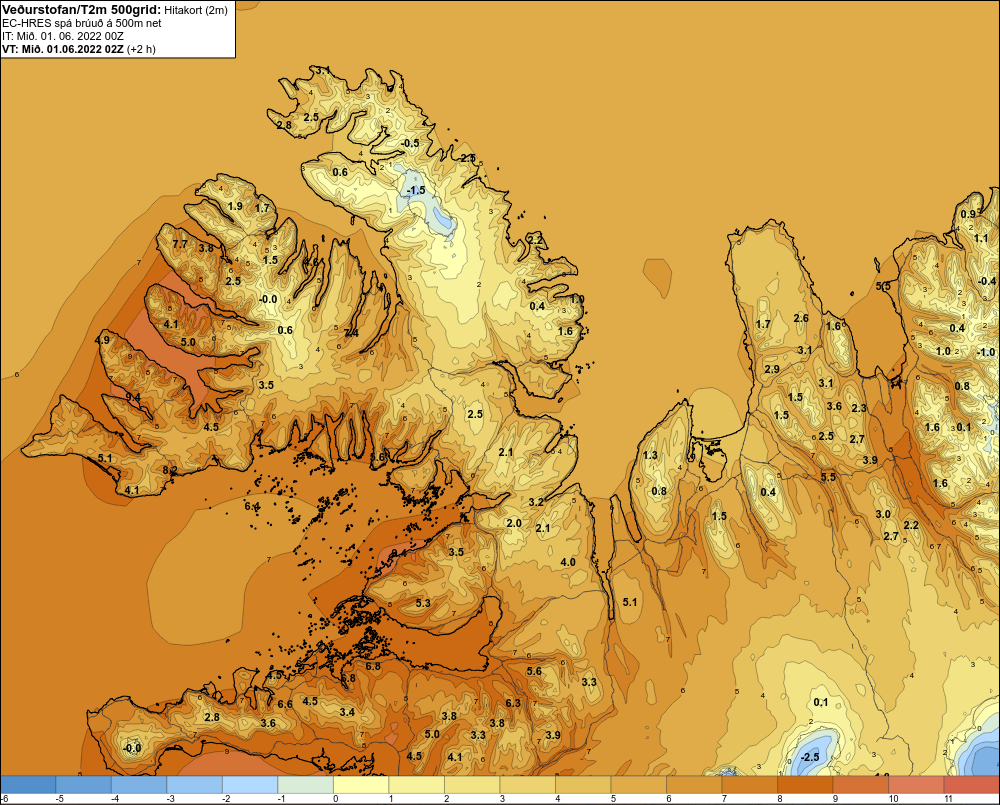The image size is (1000, 805).
Task: Click the legend swatch between -1 and 0
Action: 305,784
